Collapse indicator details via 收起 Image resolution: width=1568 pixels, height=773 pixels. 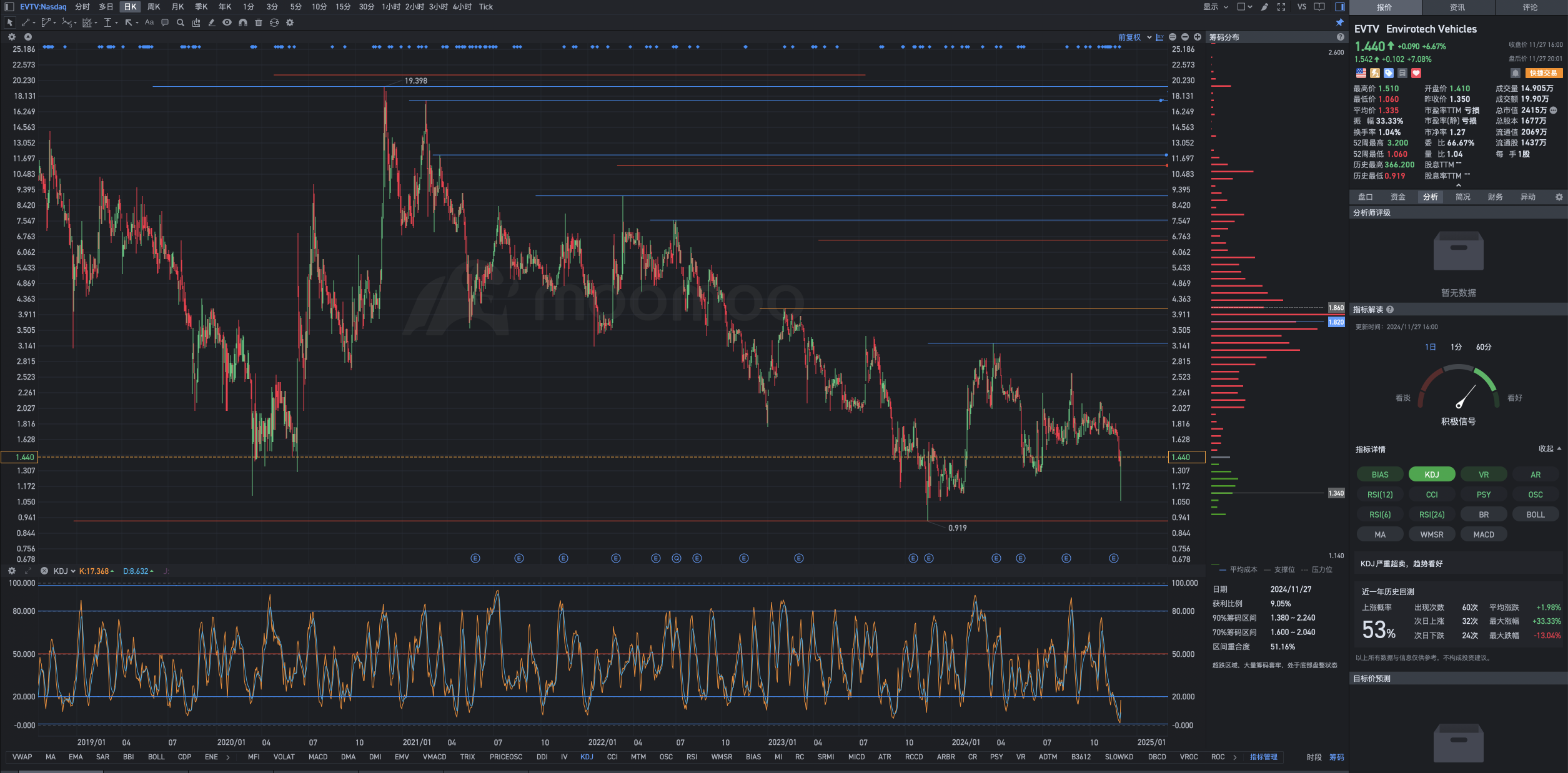pos(1550,449)
